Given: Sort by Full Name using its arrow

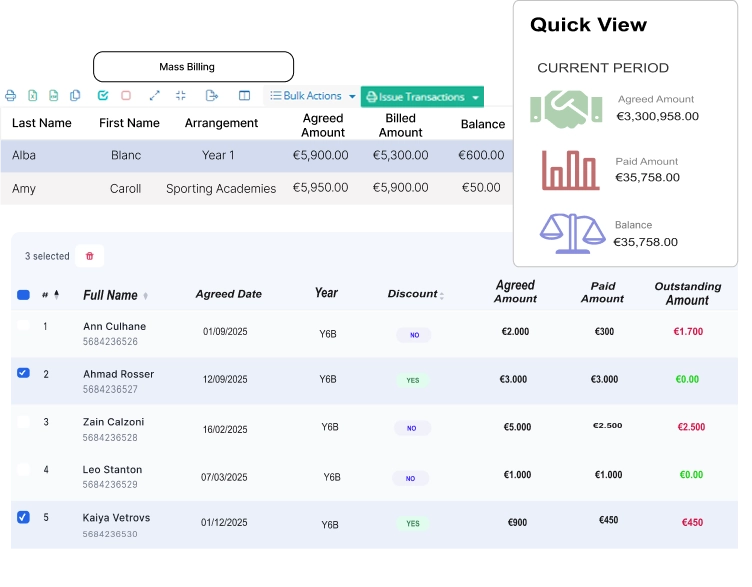Looking at the screenshot, I should (x=145, y=296).
